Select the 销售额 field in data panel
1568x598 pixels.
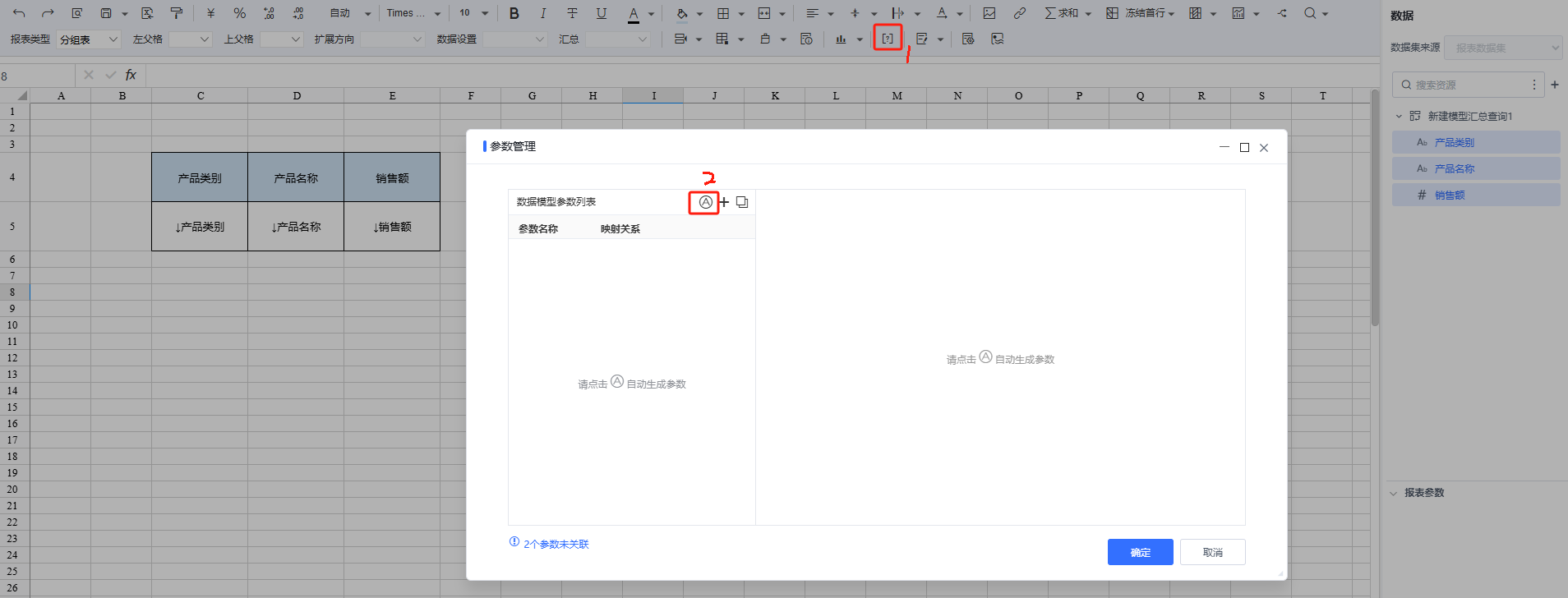1476,195
